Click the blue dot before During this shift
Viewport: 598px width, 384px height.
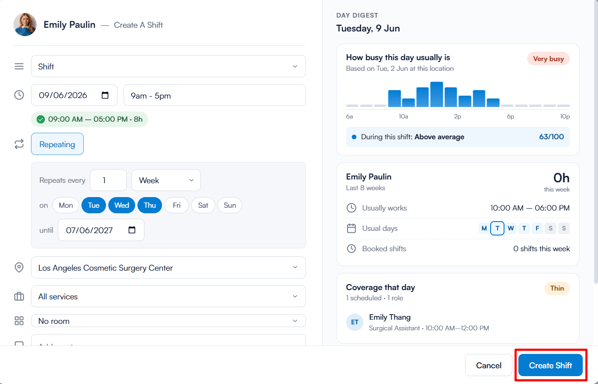pyautogui.click(x=354, y=137)
